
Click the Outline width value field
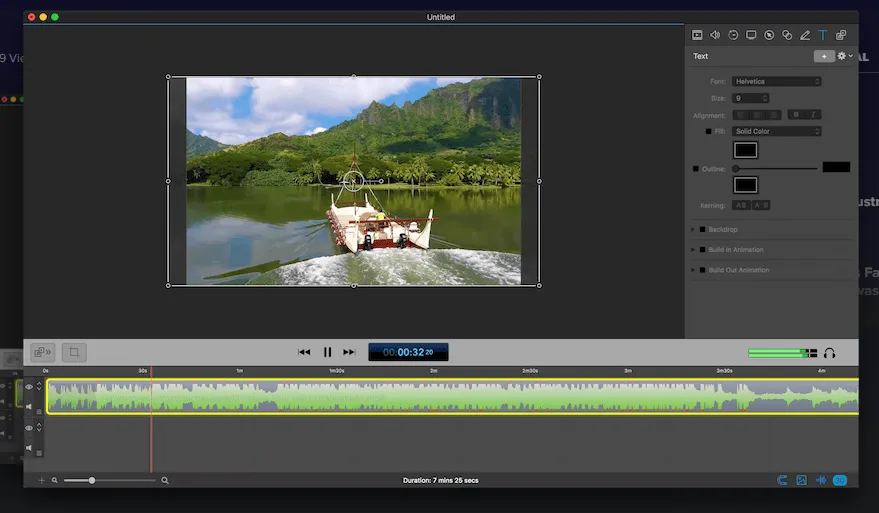836,167
